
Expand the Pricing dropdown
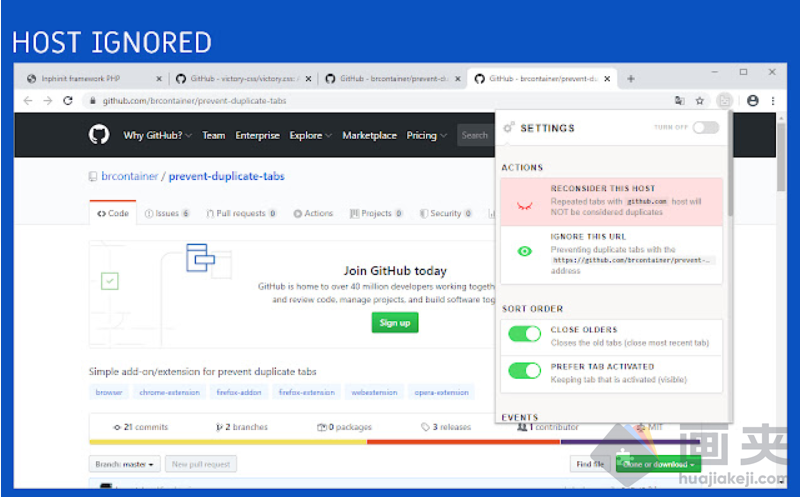(x=427, y=135)
